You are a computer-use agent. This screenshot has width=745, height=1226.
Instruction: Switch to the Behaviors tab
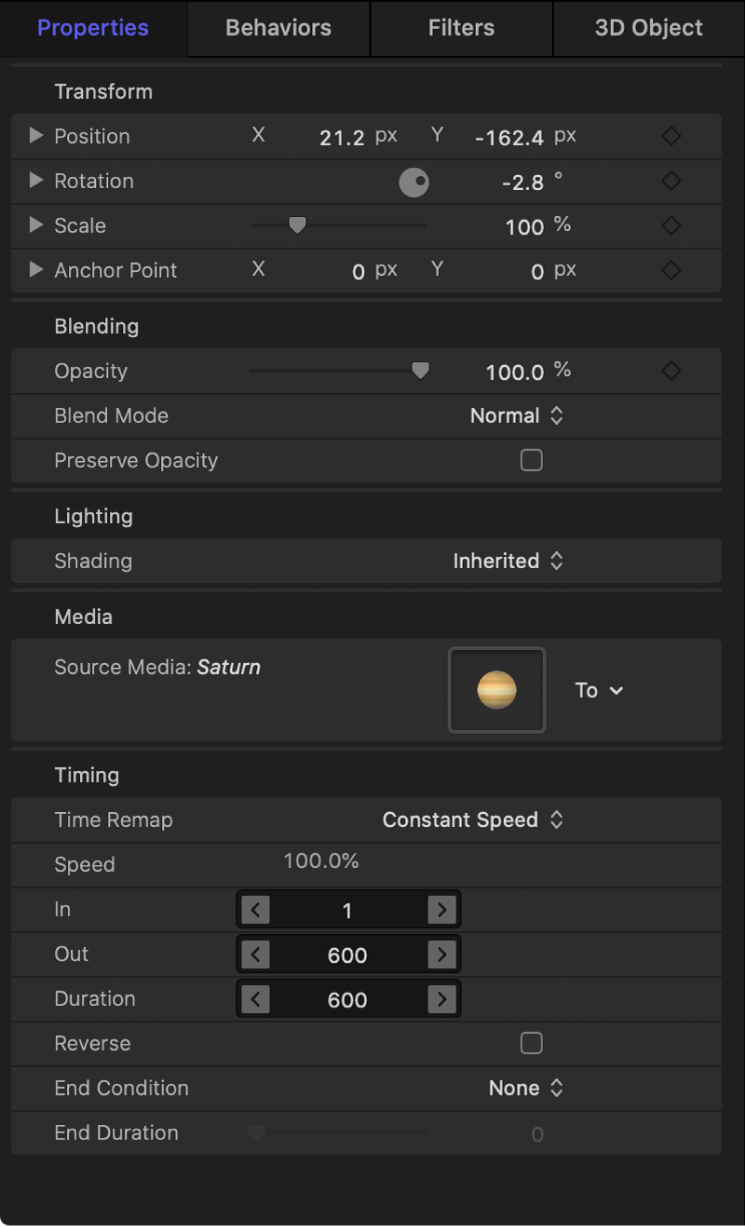coord(277,28)
